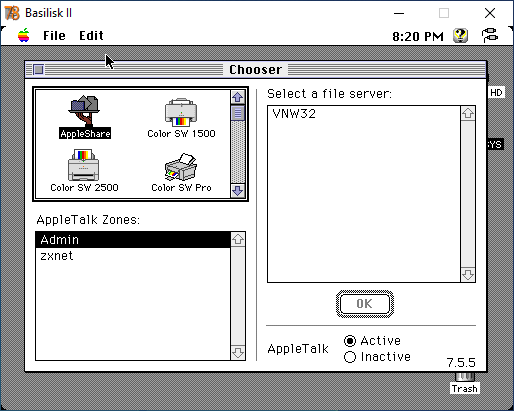Screen dimensions: 514x411
Task: Open the File menu
Action: point(54,35)
